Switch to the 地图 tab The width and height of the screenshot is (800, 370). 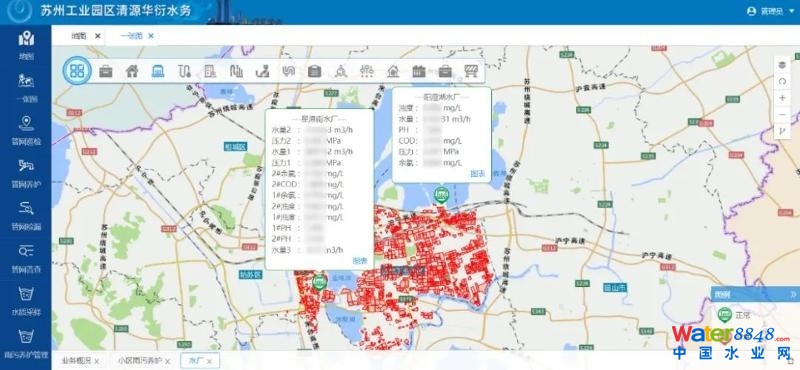point(79,36)
